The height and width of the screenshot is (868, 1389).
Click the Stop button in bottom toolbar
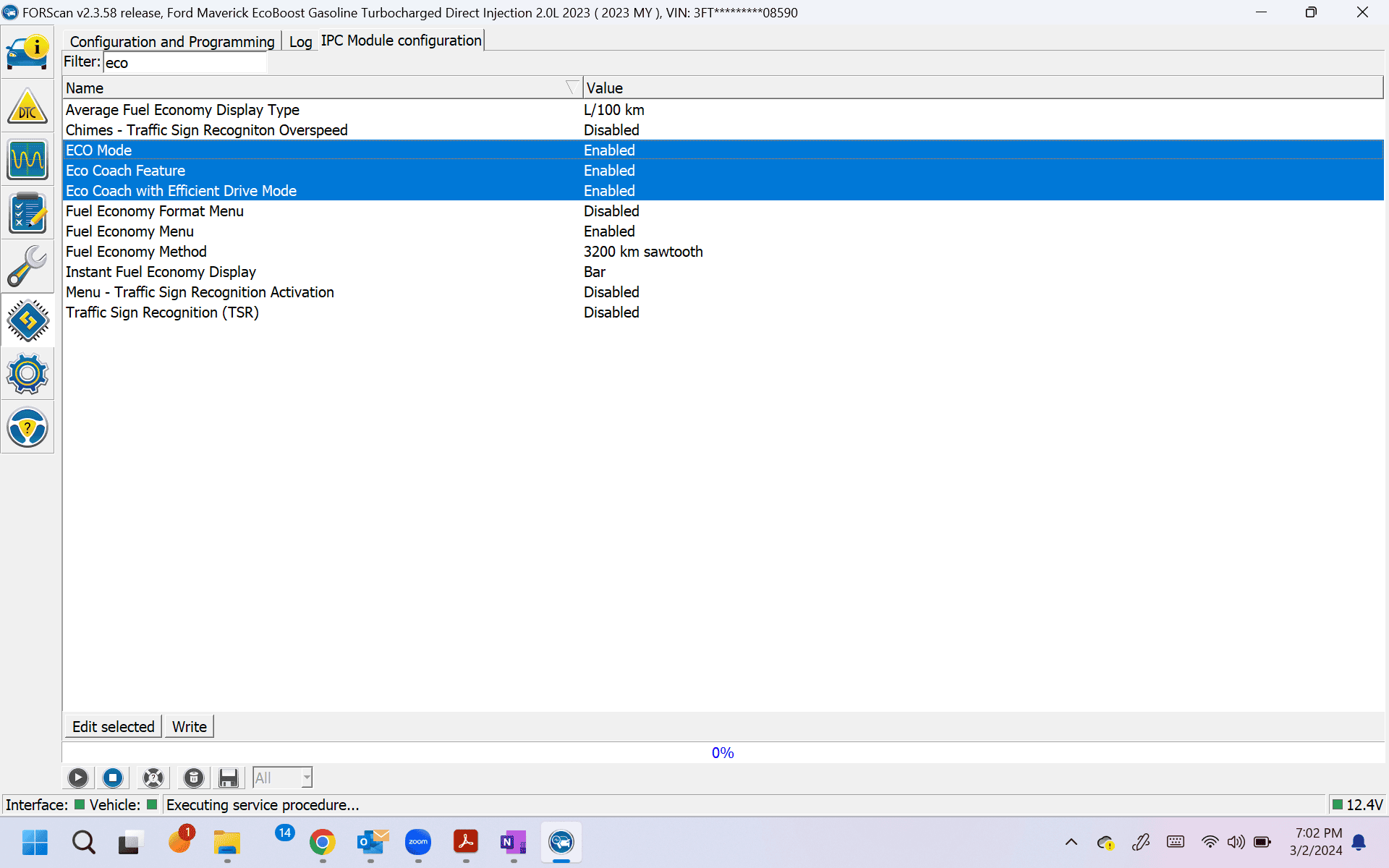point(113,778)
